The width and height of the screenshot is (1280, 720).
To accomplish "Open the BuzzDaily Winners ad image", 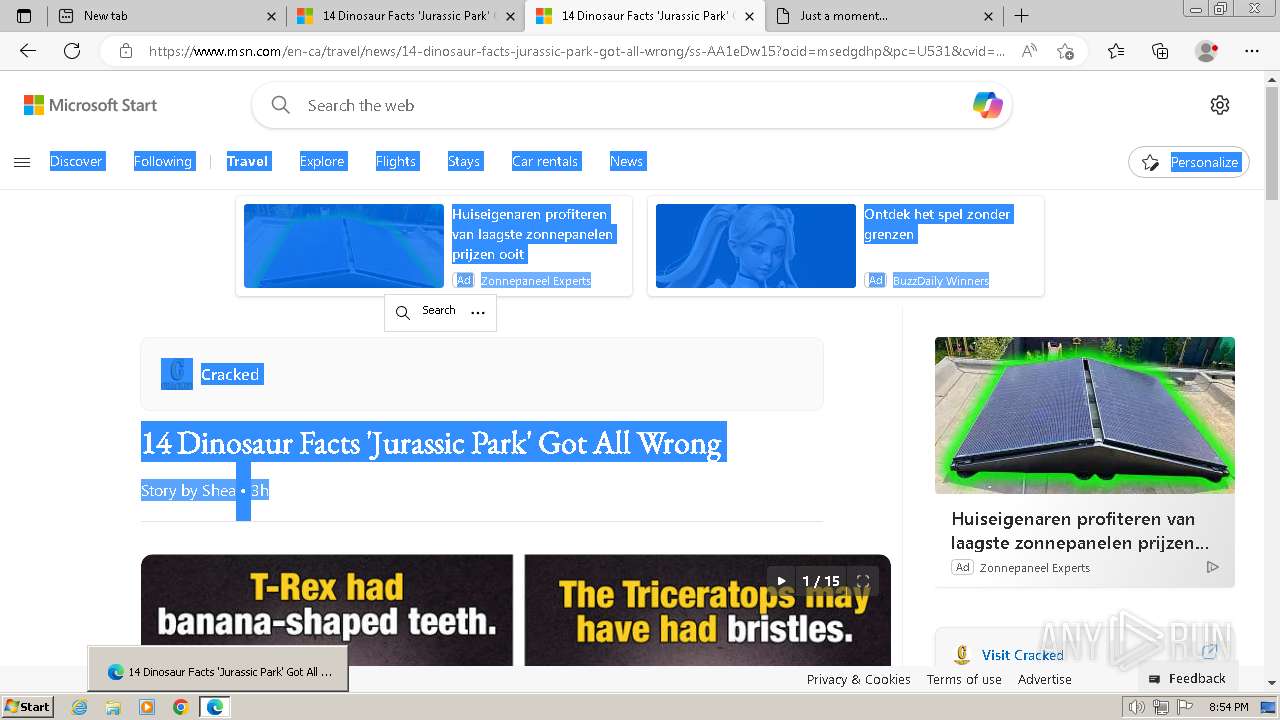I will (x=756, y=246).
